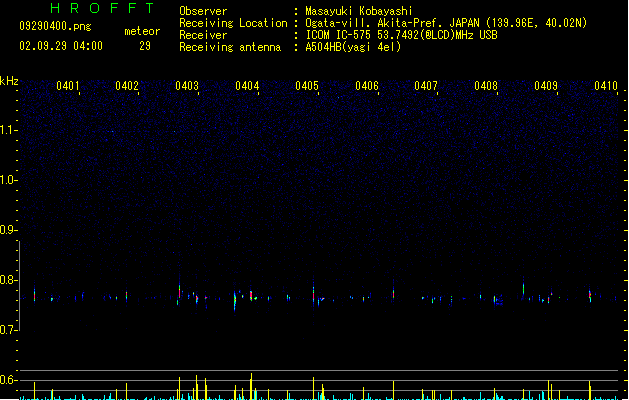
Task: Click the 0401 time marker
Action: 68,86
